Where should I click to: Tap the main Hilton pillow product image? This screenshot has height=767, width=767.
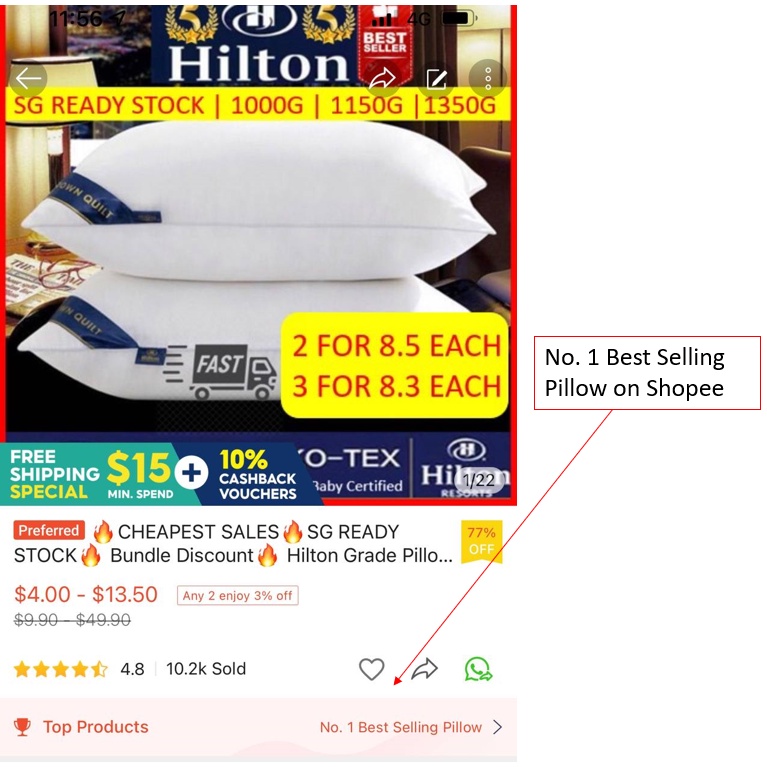tap(258, 254)
